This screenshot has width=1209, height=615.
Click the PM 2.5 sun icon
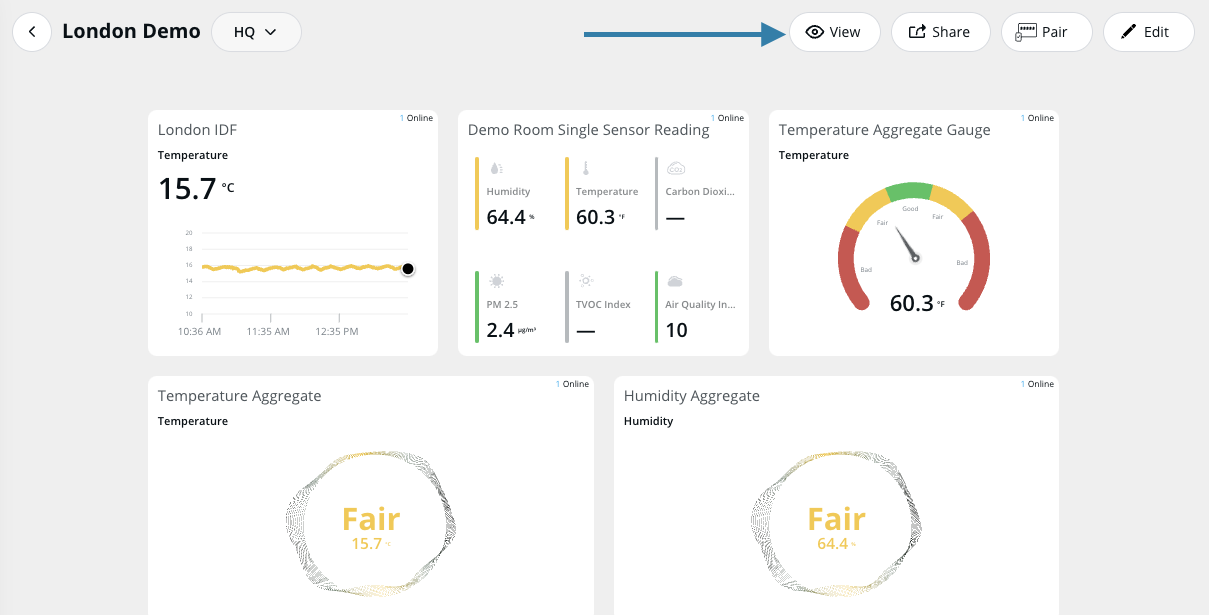(x=496, y=281)
